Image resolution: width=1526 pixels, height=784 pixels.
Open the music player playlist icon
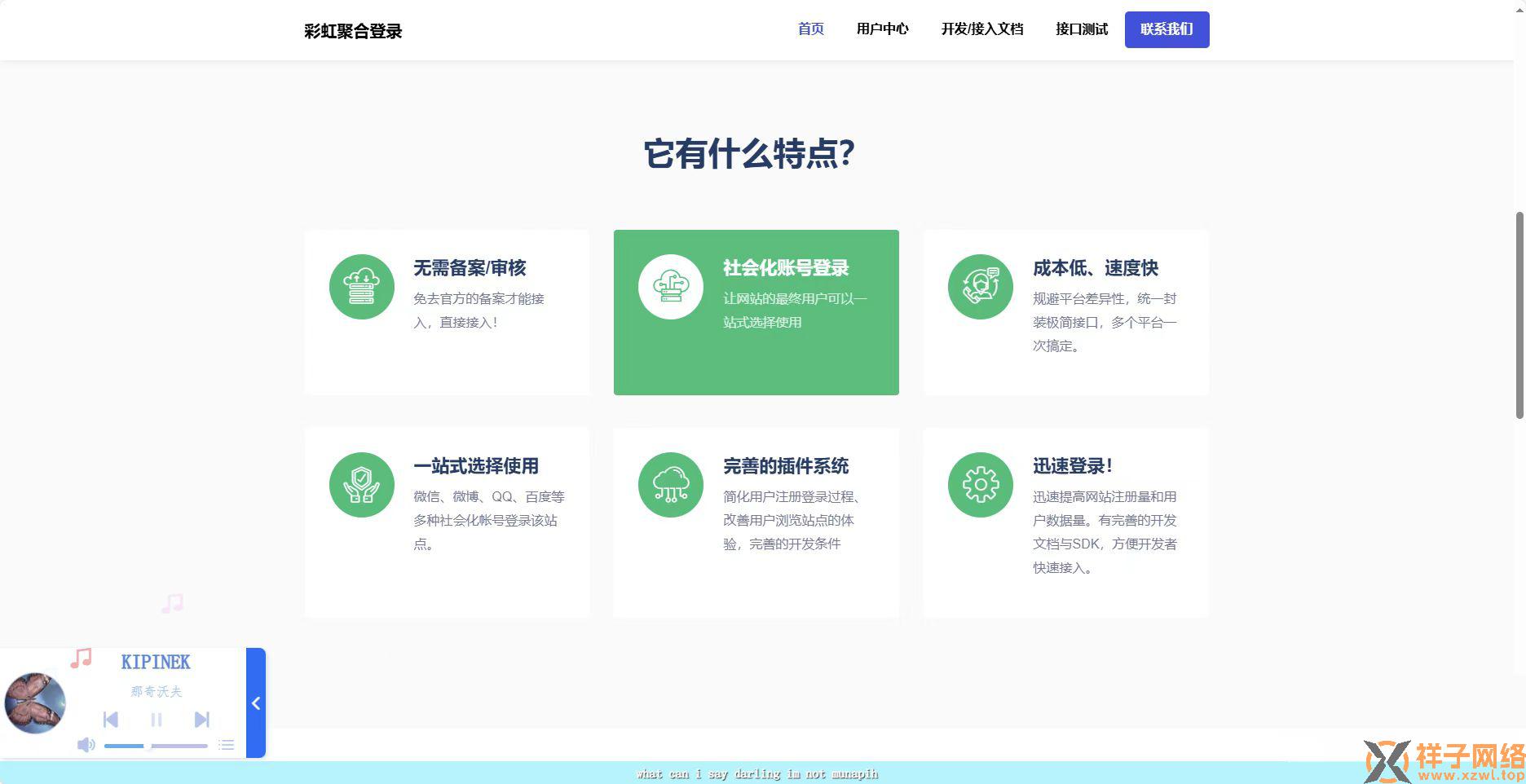tap(227, 745)
